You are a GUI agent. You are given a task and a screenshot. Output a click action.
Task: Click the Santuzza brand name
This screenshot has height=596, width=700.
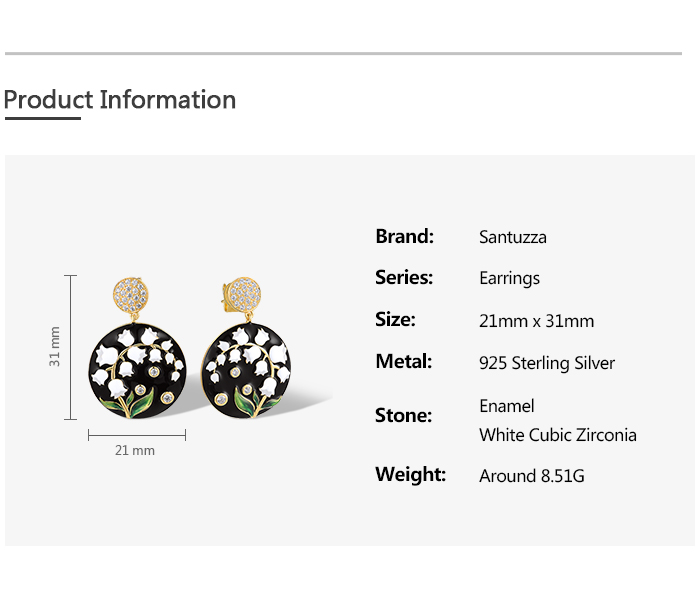(x=512, y=238)
